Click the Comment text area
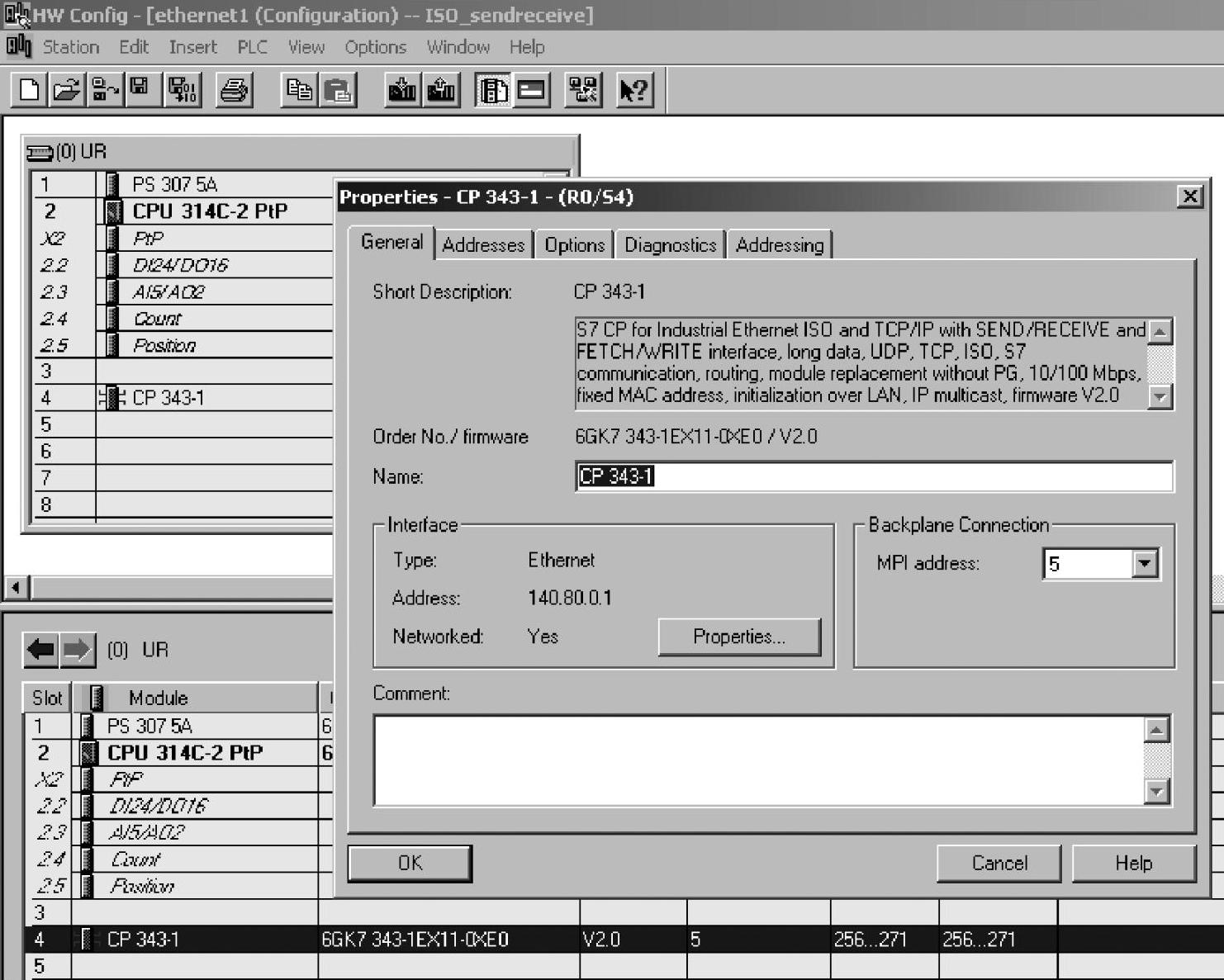1224x980 pixels. [x=758, y=760]
